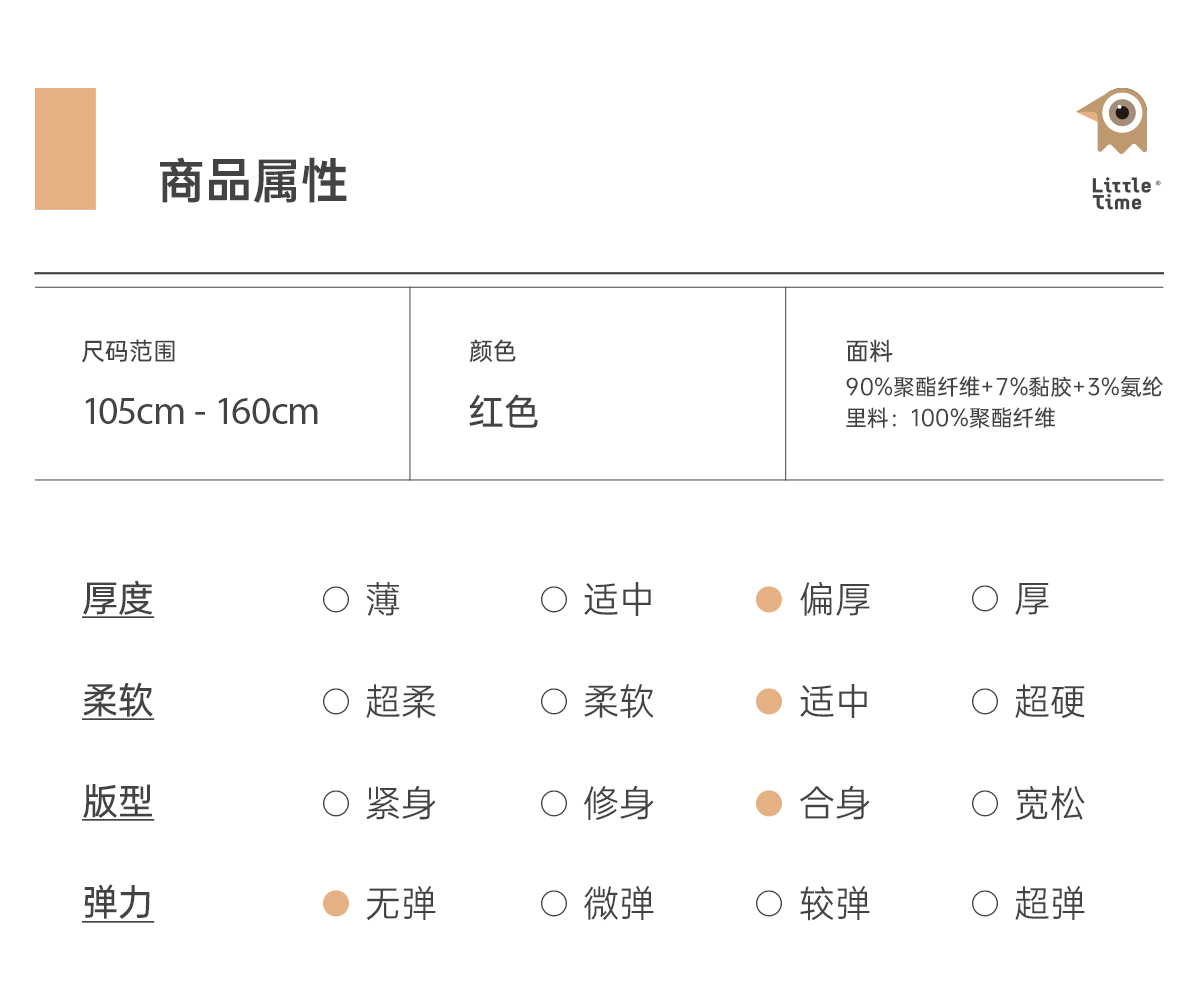
Task: Click the 105cm - 160cm size range text
Action: click(x=201, y=412)
